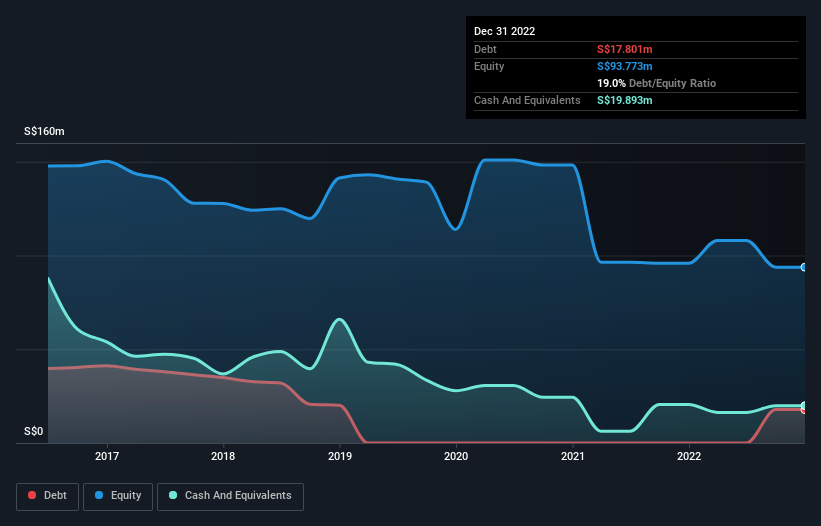Click the Debt row label in tooltip

point(485,49)
